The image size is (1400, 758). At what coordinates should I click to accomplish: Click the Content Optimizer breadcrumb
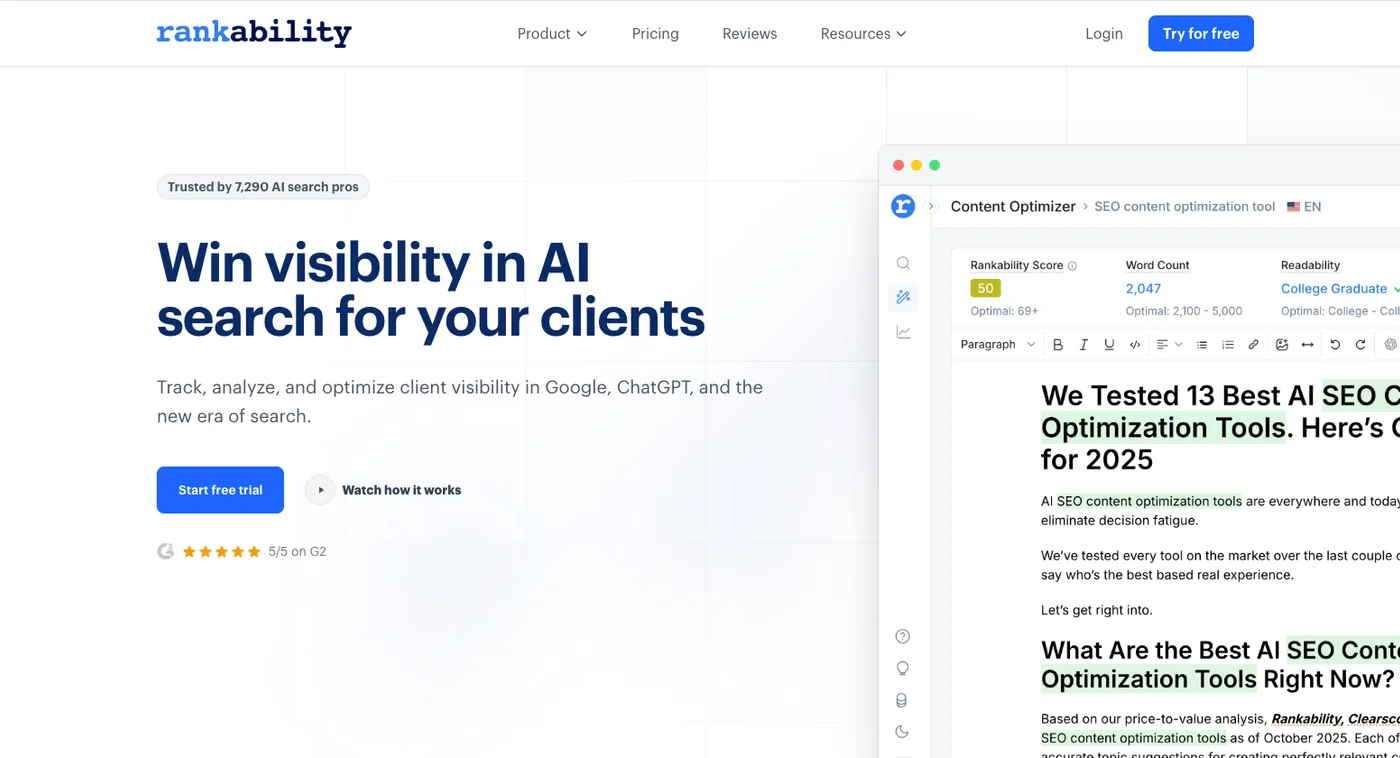click(x=1013, y=206)
